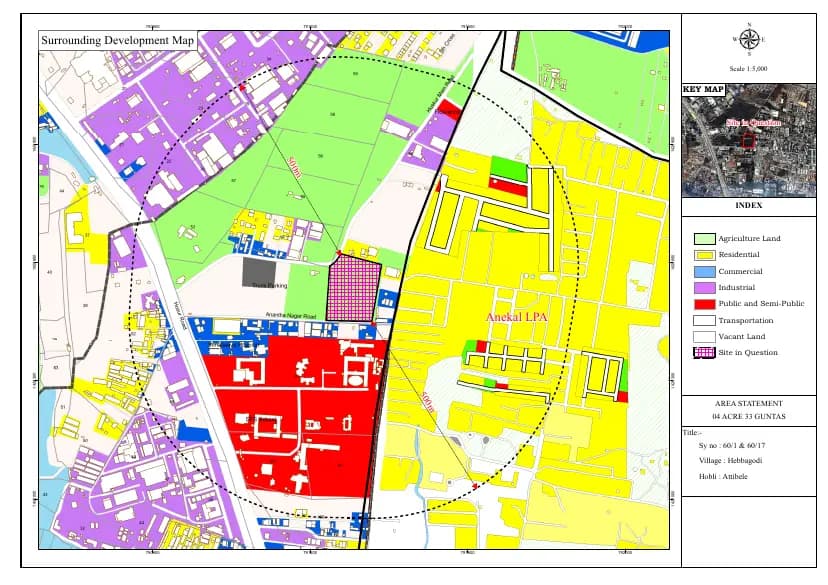Image resolution: width=828 pixels, height=585 pixels.
Task: Click the red site outline in the key map
Action: tap(748, 140)
